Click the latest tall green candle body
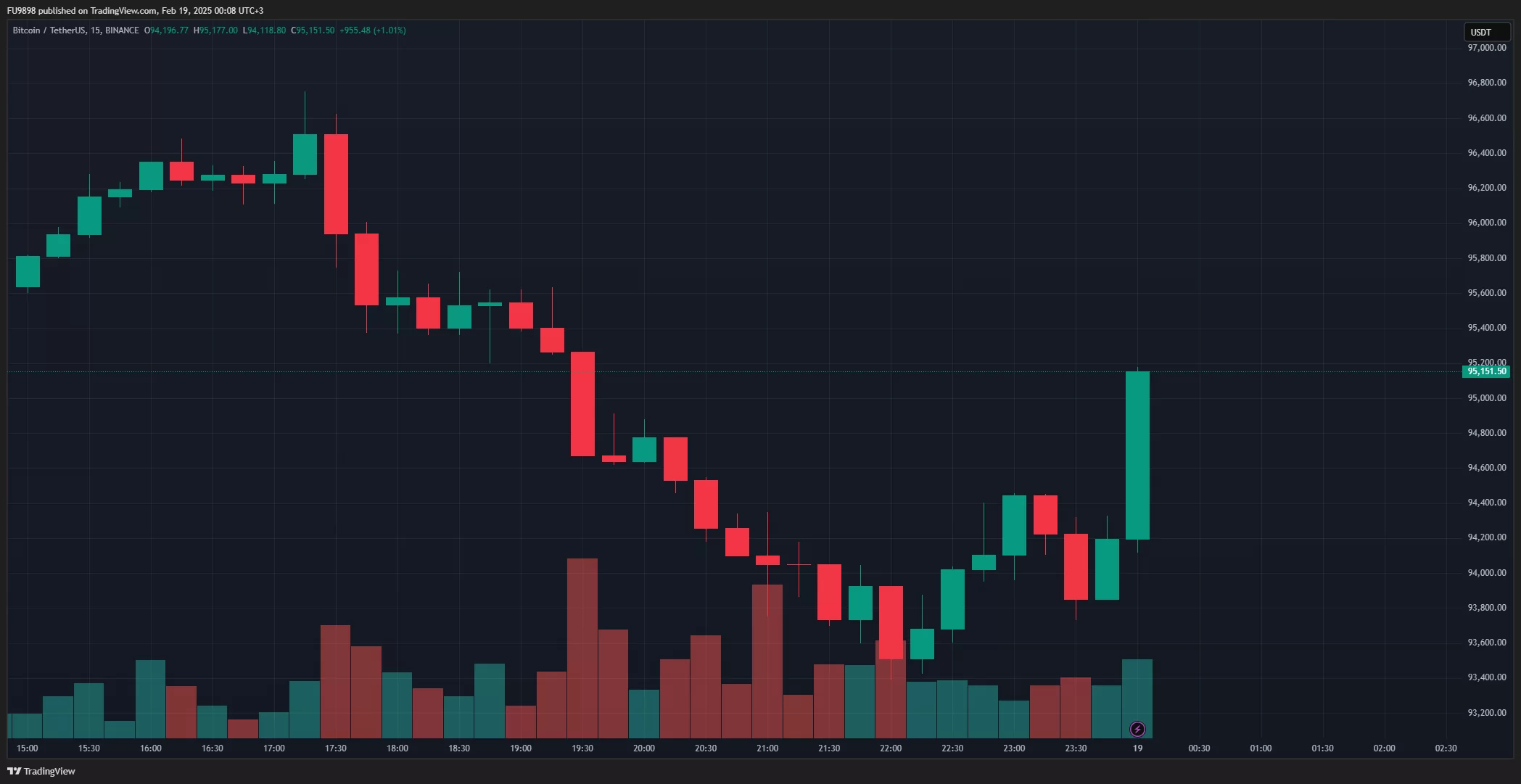Image resolution: width=1521 pixels, height=784 pixels. pos(1137,455)
